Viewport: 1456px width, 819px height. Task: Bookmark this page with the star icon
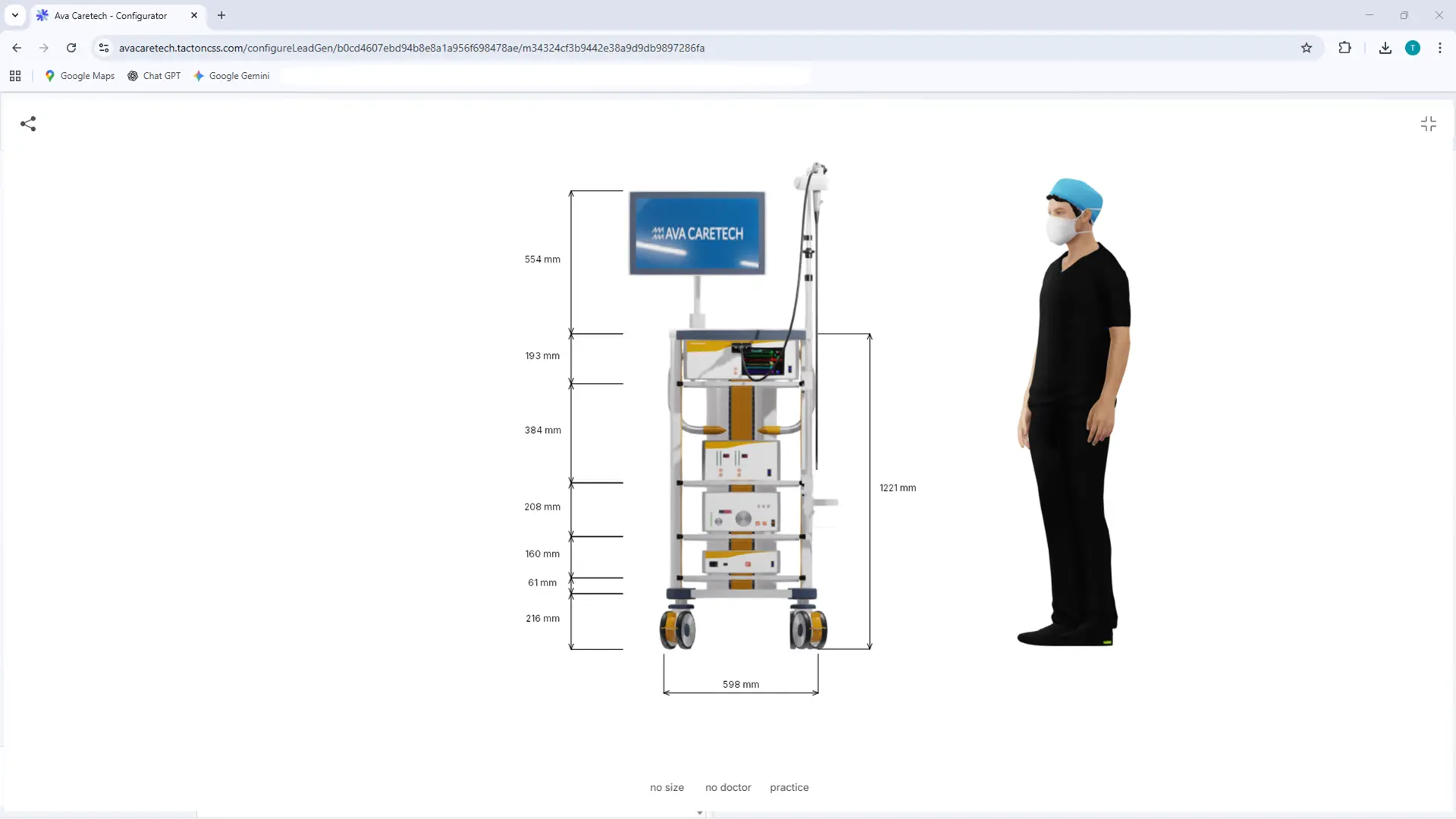click(x=1306, y=48)
